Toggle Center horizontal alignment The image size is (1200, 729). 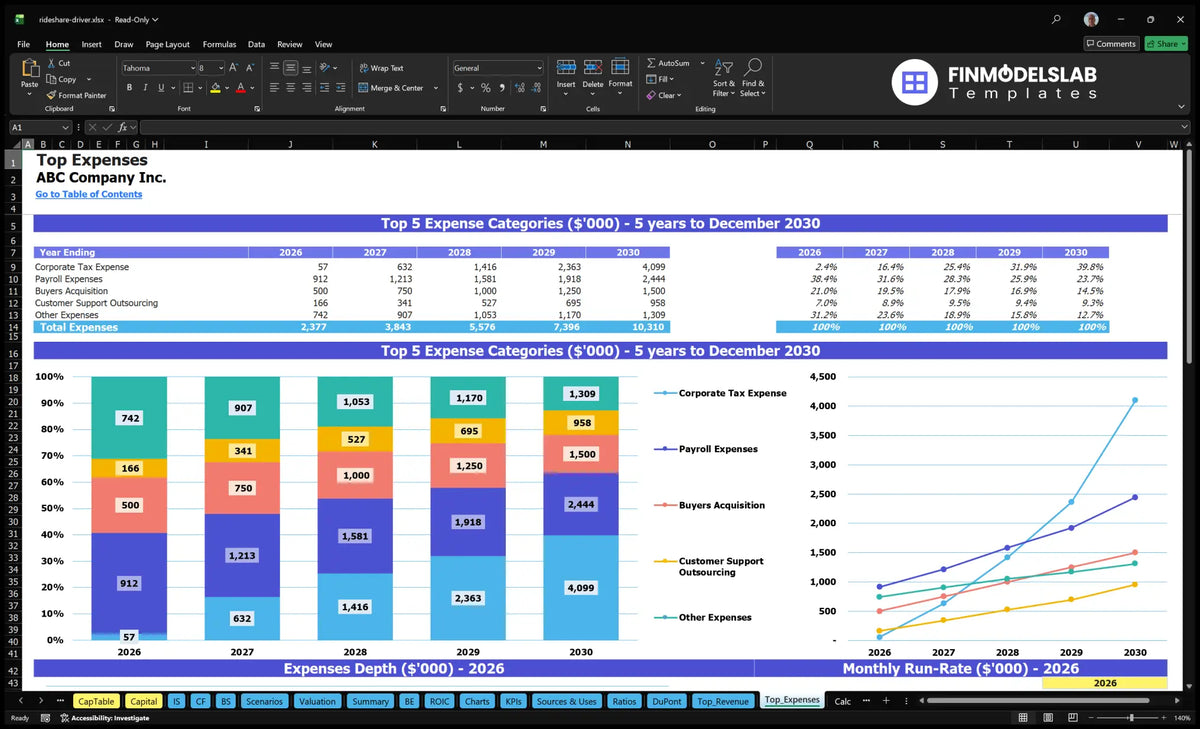[290, 88]
